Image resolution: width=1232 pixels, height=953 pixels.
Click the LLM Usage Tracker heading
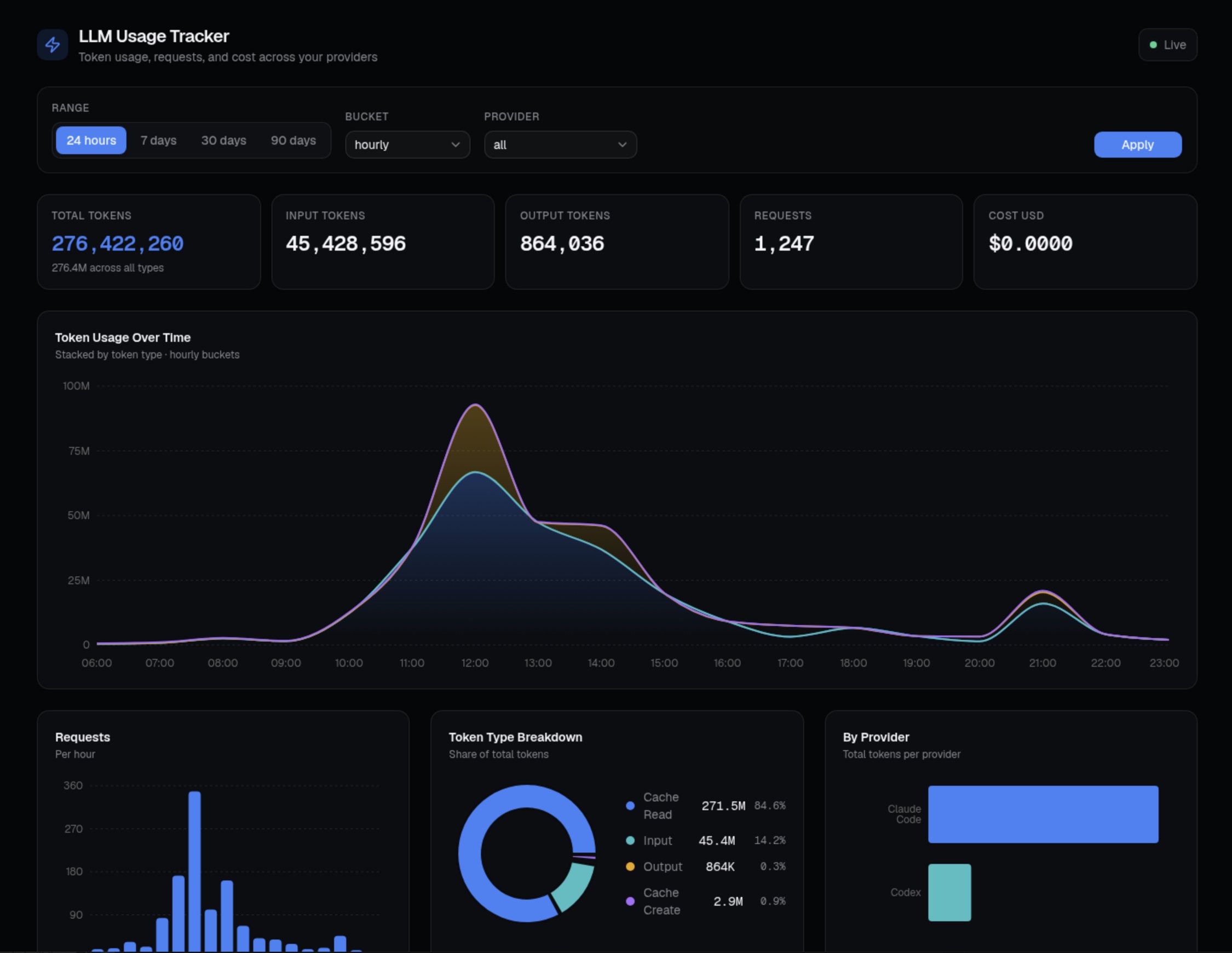click(153, 36)
